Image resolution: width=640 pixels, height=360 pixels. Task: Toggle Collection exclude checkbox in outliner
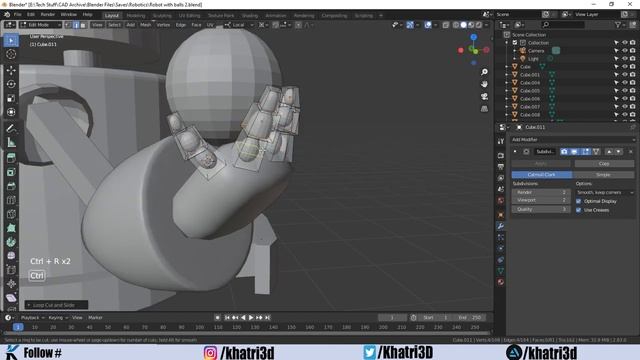coord(515,42)
